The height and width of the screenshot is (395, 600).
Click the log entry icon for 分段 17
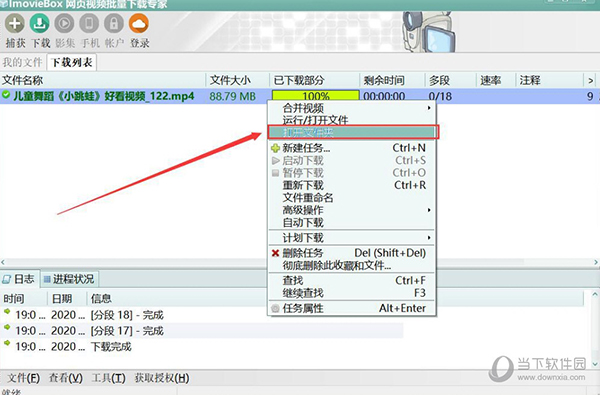coord(7,327)
